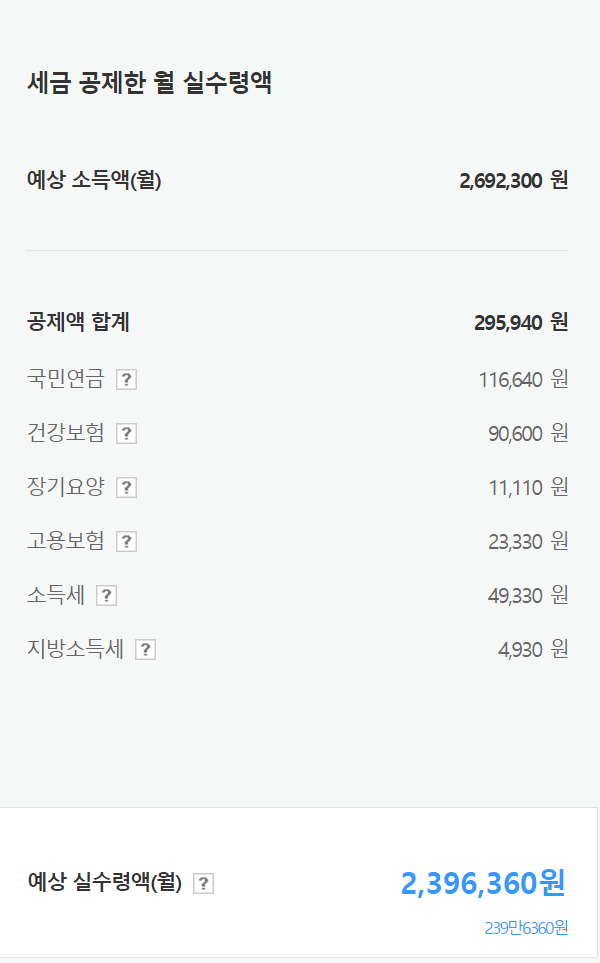
Task: Click the 11,110 원 long-term care amount
Action: tap(527, 487)
